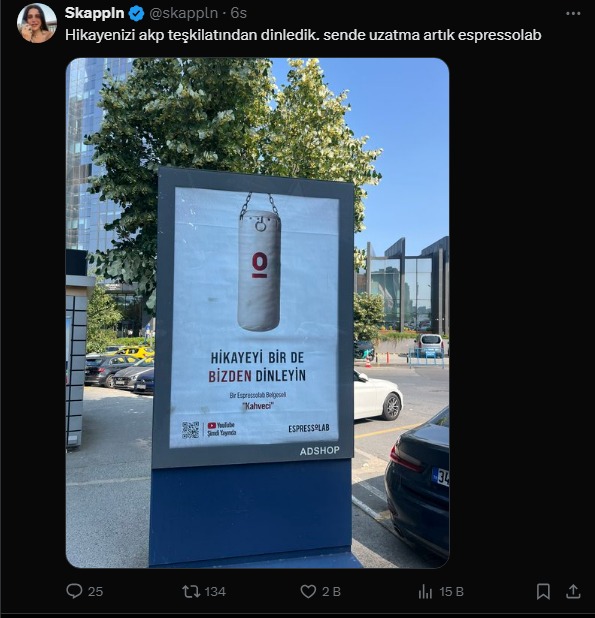This screenshot has height=618, width=595.
Task: Click the view count 15 B
Action: (x=452, y=592)
